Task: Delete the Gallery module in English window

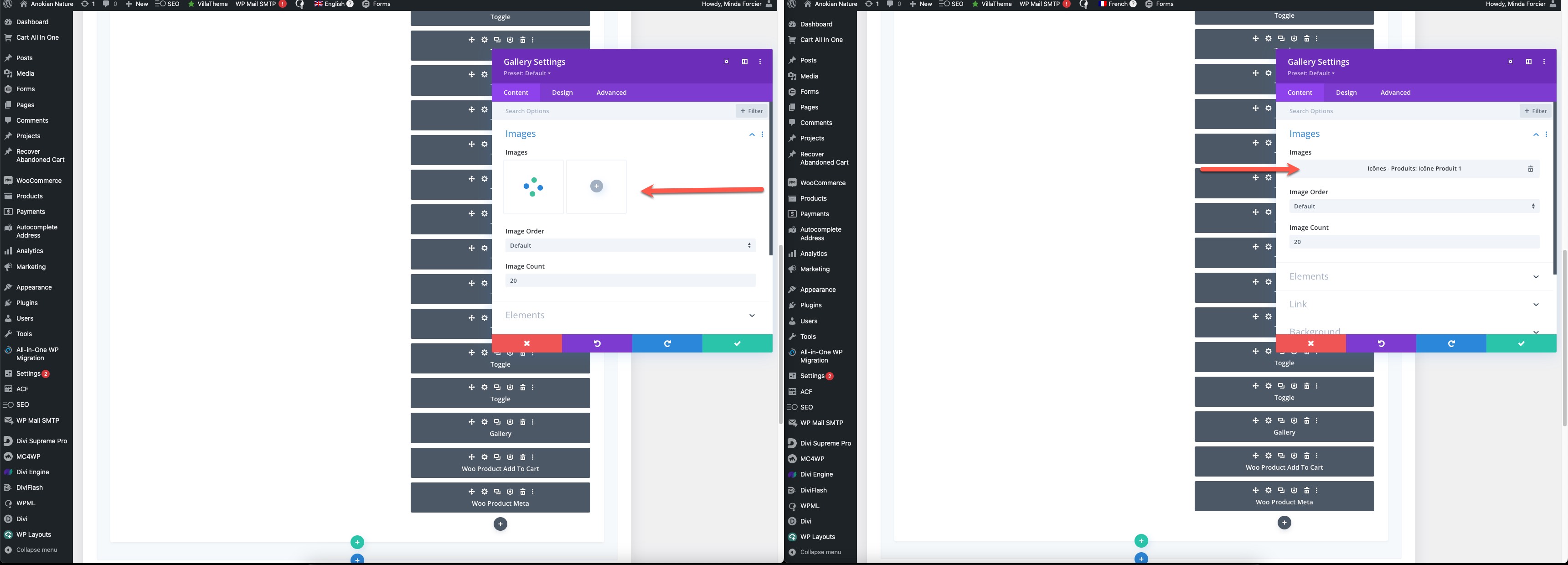Action: (522, 422)
